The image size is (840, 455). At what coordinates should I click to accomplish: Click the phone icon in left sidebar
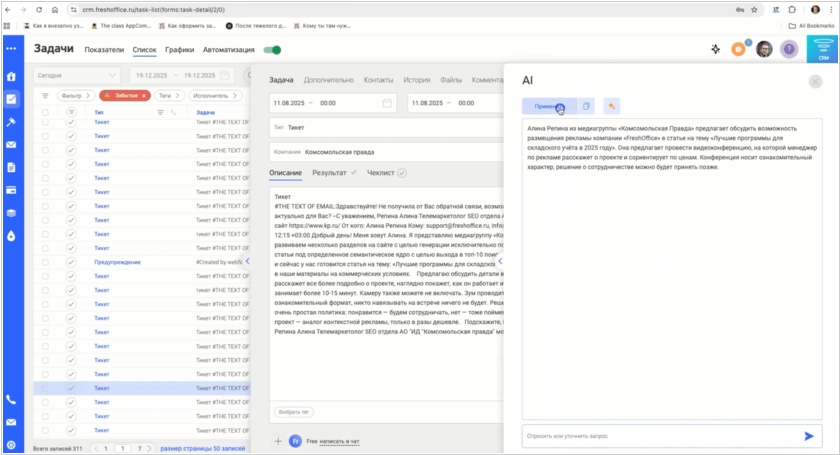pyautogui.click(x=11, y=399)
